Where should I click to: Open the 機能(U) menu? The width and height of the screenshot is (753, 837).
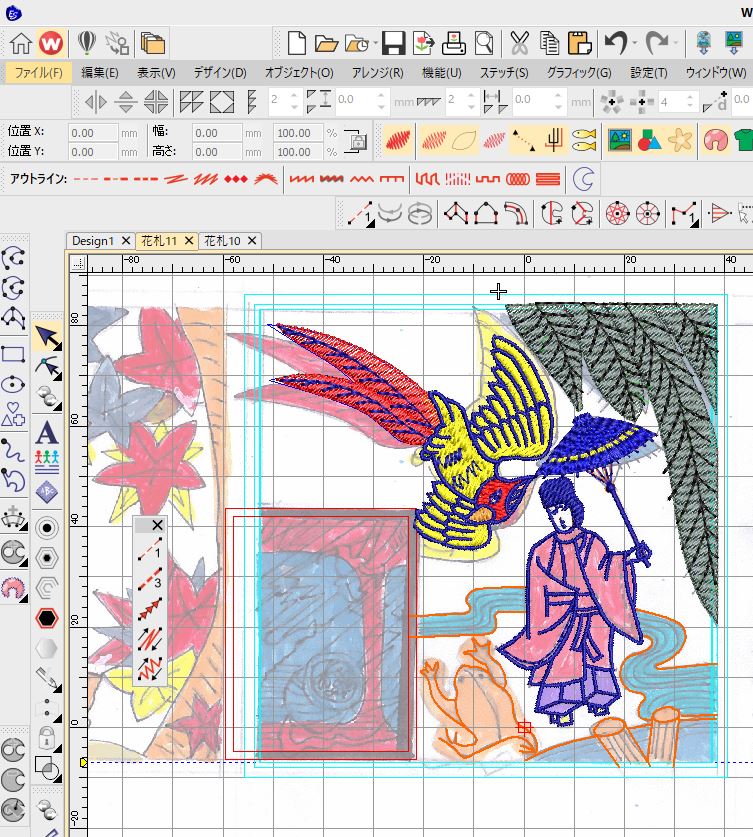(x=441, y=72)
